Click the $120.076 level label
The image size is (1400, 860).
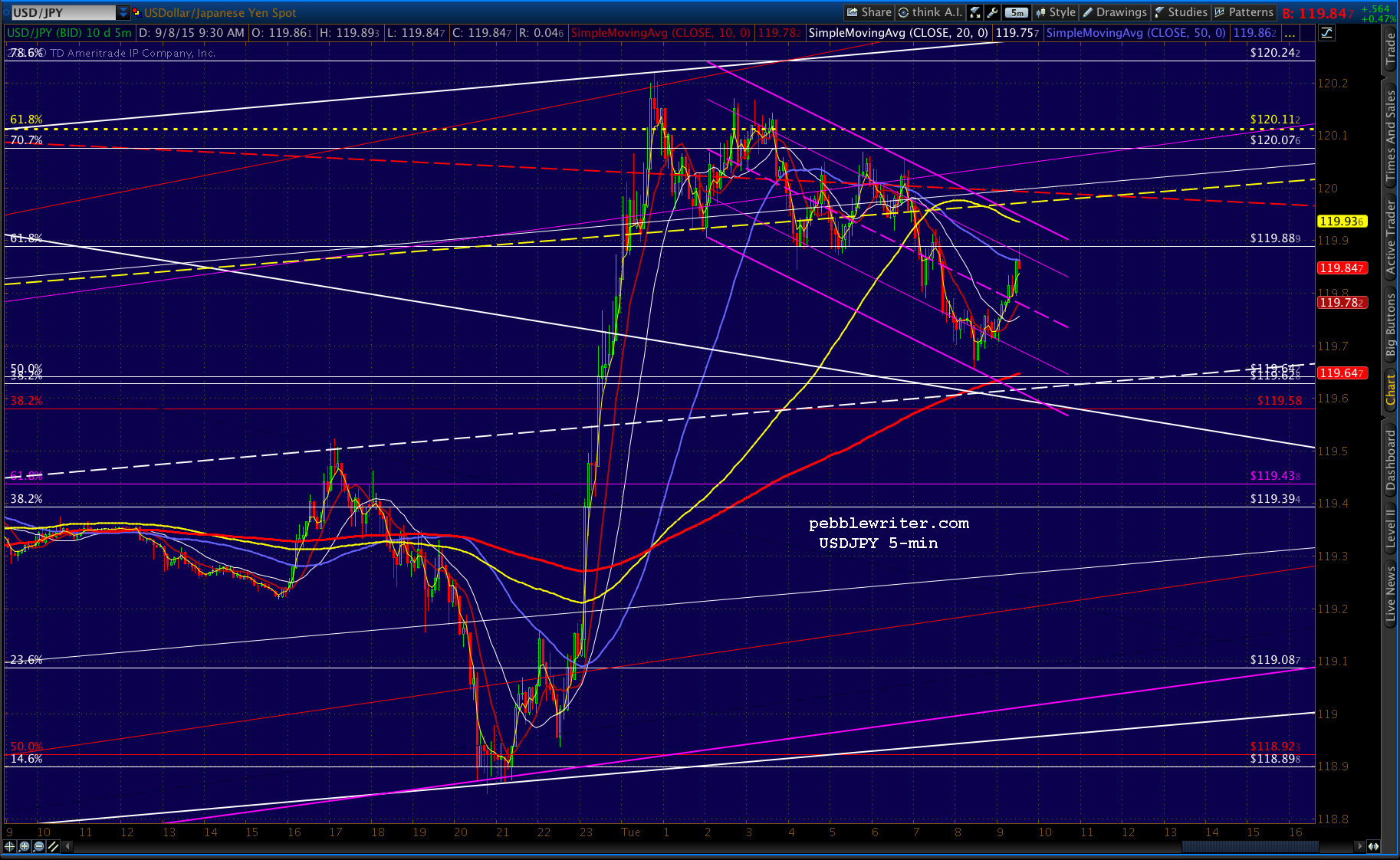(x=1275, y=140)
